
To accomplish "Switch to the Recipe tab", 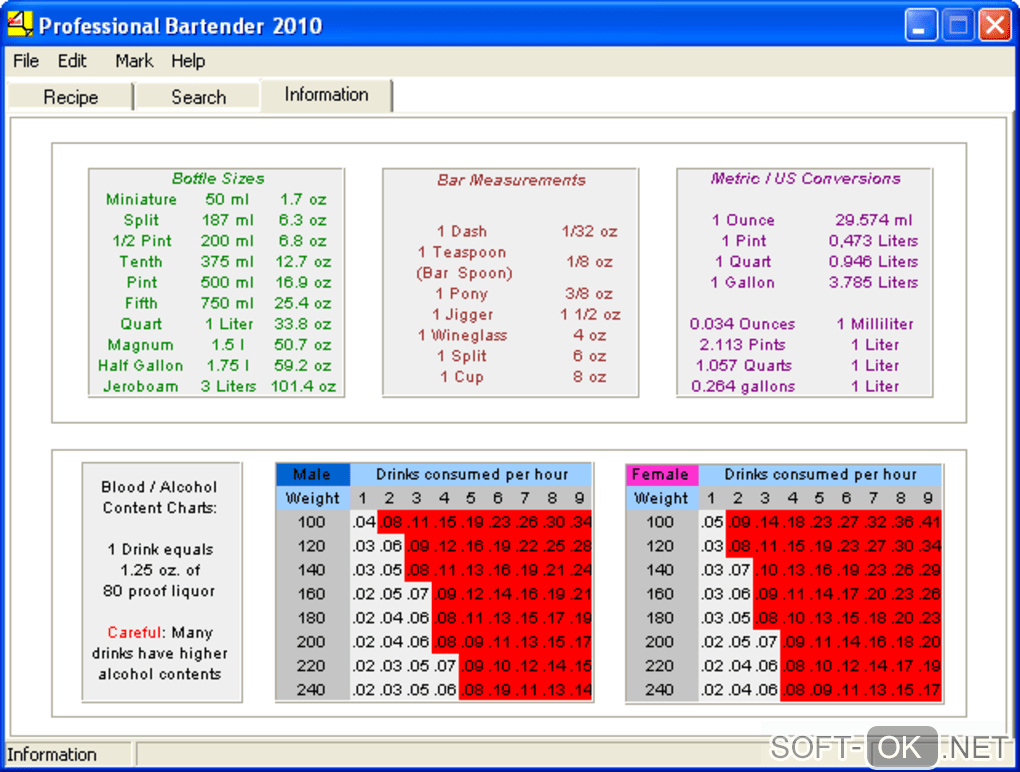I will click(70, 97).
